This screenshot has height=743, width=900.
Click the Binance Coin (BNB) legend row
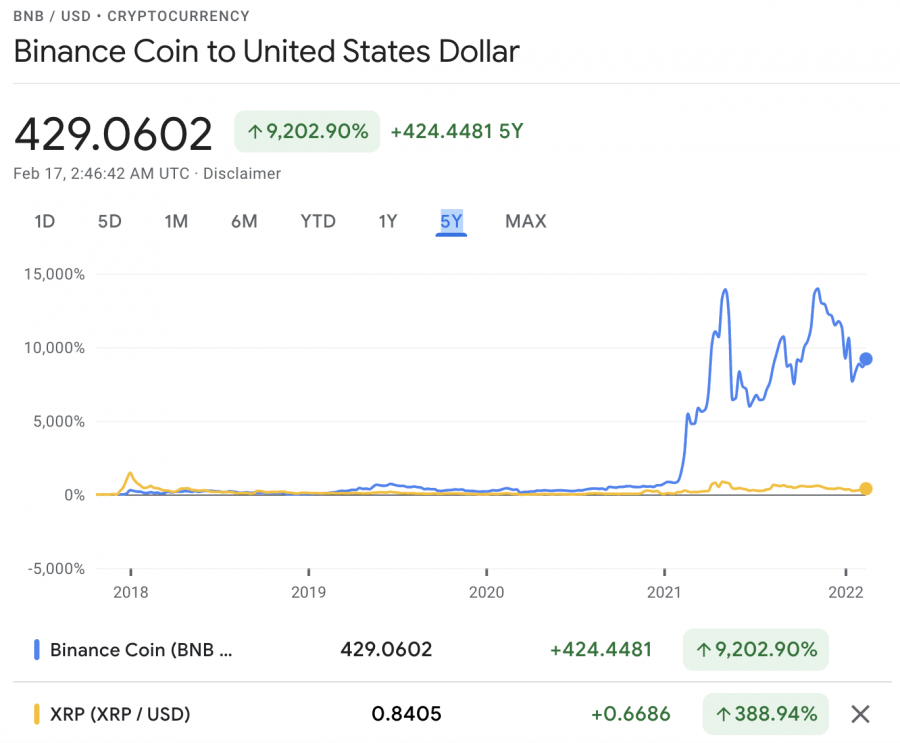[x=141, y=650]
